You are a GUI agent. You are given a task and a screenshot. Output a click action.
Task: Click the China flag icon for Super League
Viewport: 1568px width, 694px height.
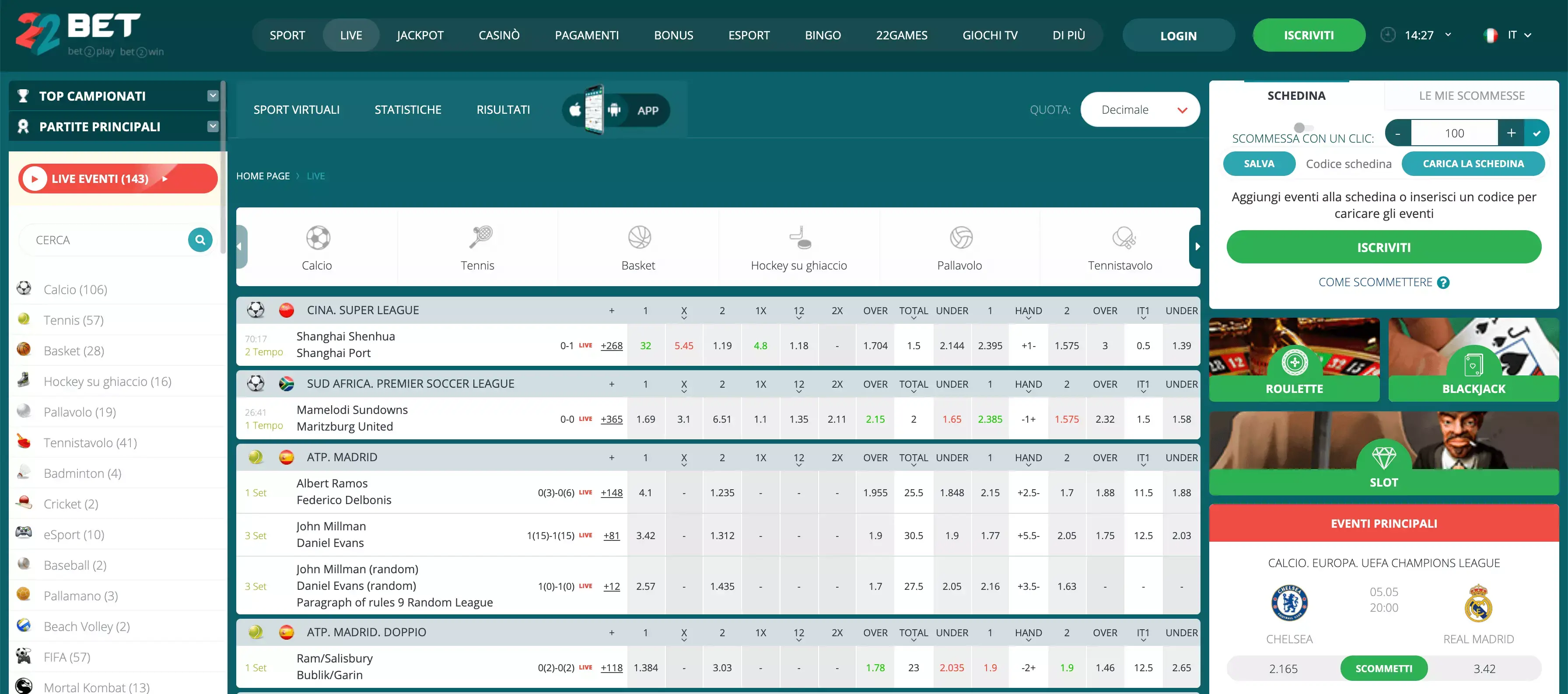click(x=286, y=311)
